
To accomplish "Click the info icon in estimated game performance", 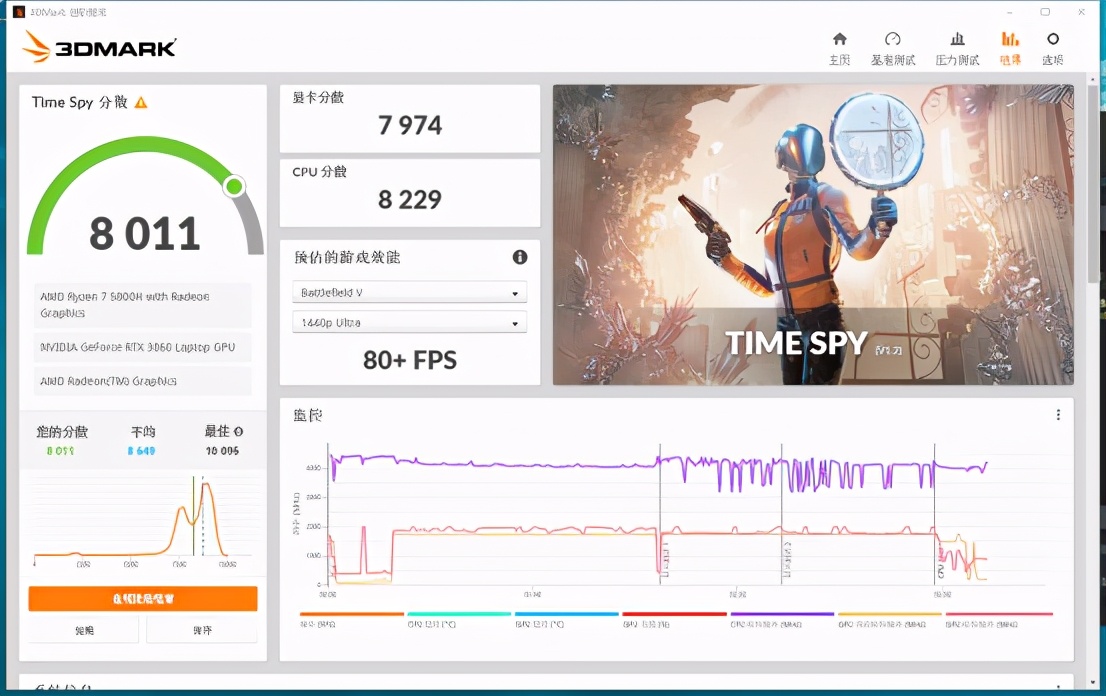I will [x=520, y=257].
